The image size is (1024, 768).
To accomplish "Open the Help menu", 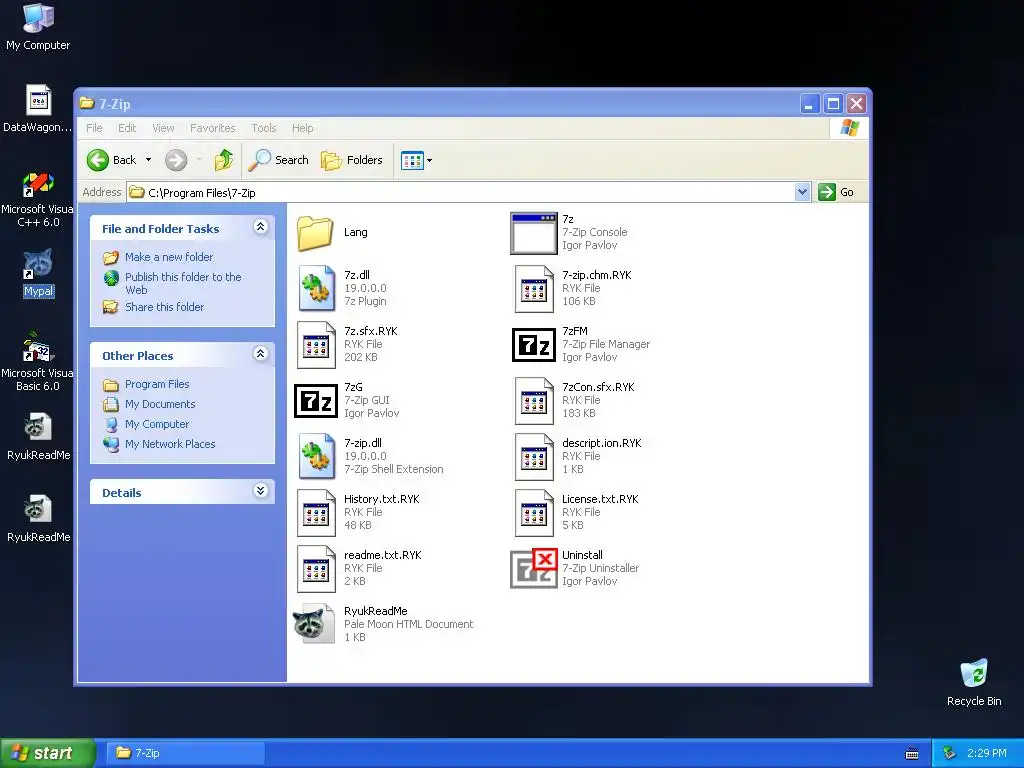I will [x=302, y=128].
